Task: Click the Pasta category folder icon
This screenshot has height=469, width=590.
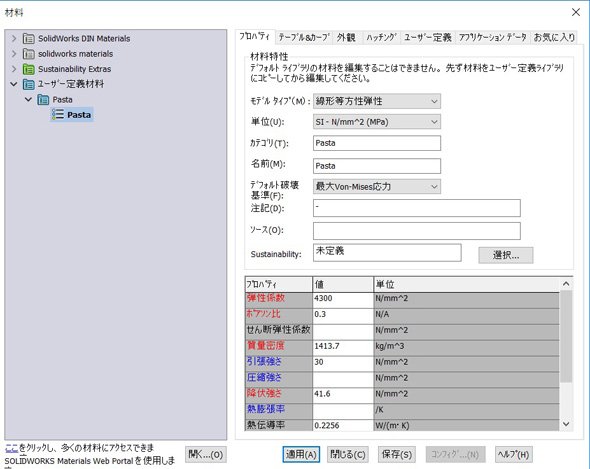Action: tap(43, 100)
